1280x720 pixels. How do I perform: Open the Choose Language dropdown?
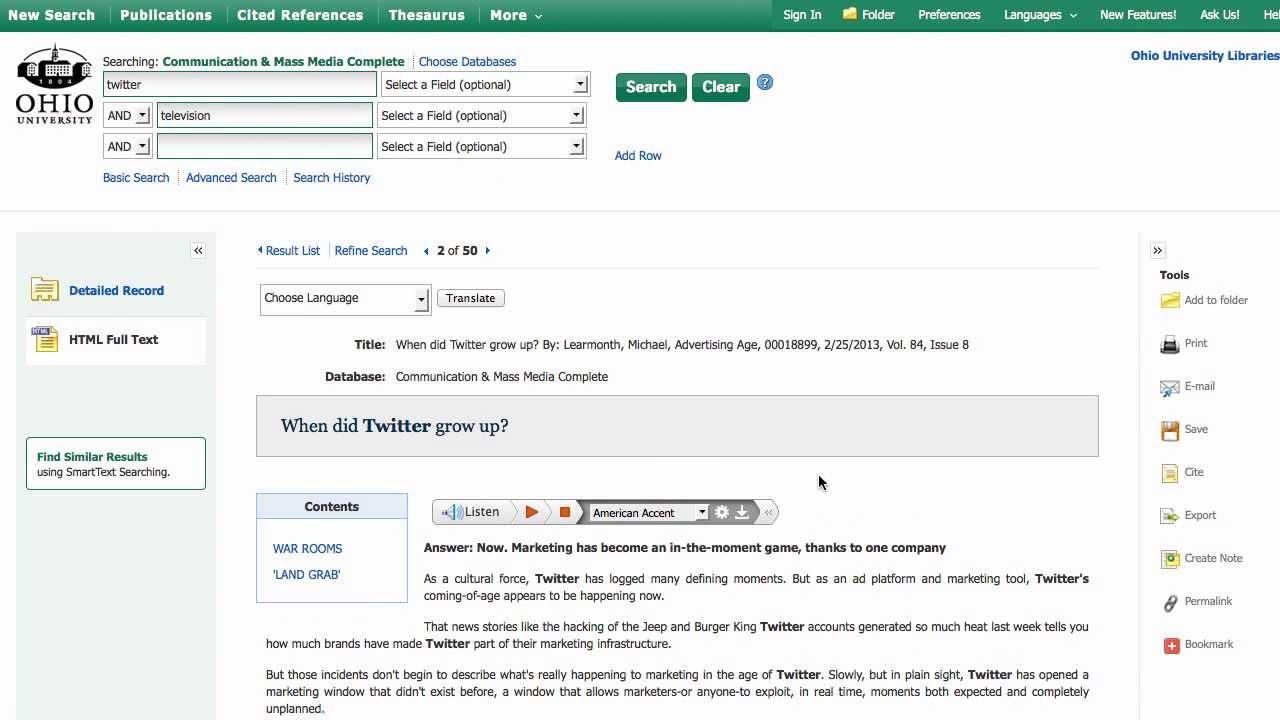[x=345, y=298]
